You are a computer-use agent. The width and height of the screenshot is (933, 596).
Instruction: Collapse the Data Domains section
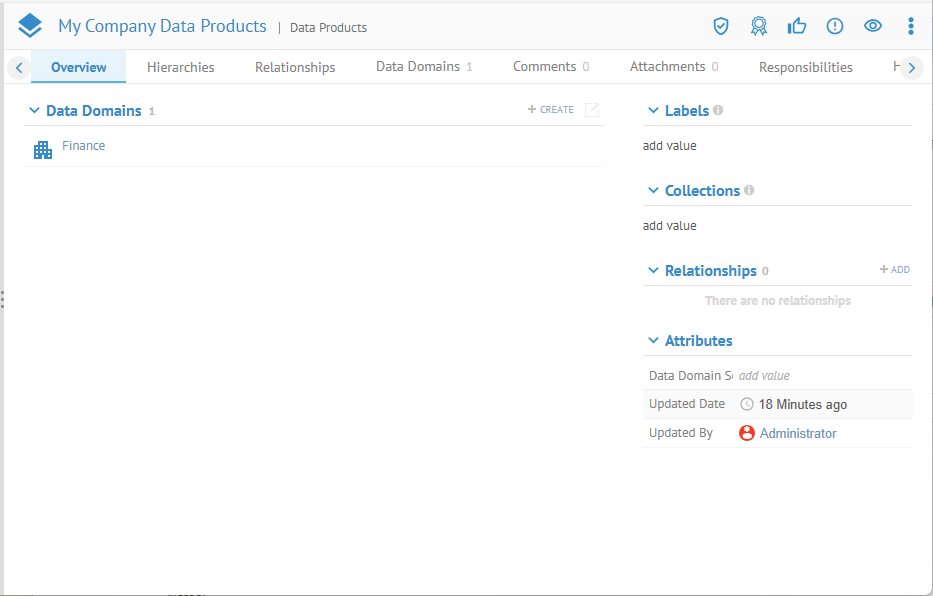tap(35, 111)
